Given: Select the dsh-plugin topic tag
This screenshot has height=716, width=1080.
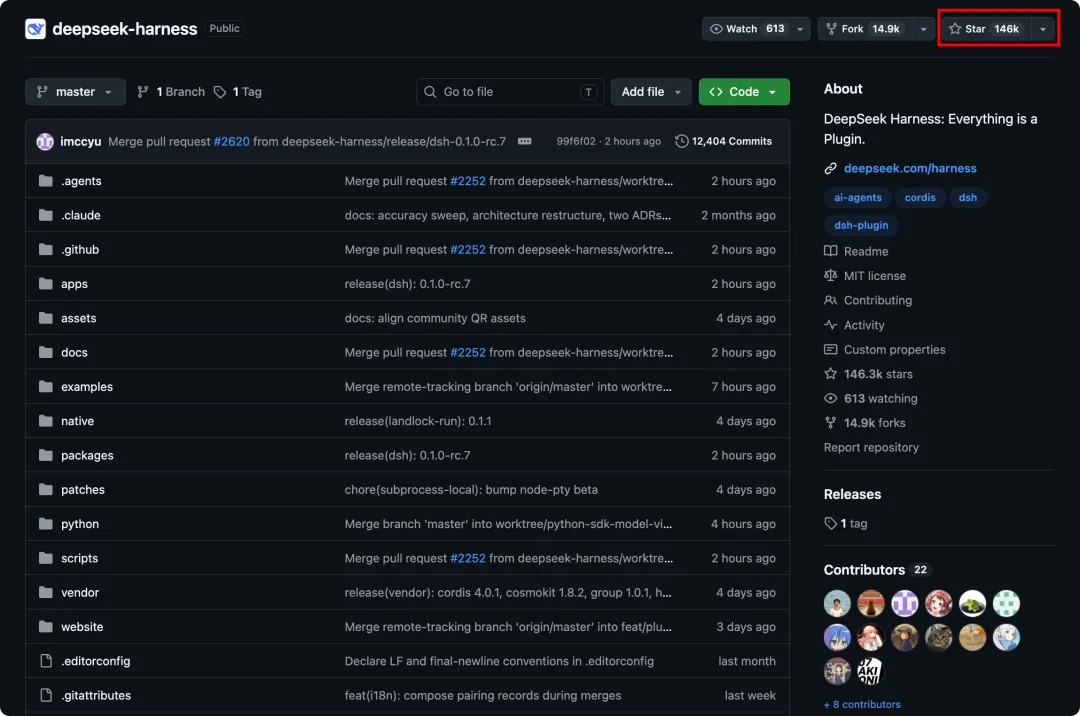Looking at the screenshot, I should [x=861, y=225].
